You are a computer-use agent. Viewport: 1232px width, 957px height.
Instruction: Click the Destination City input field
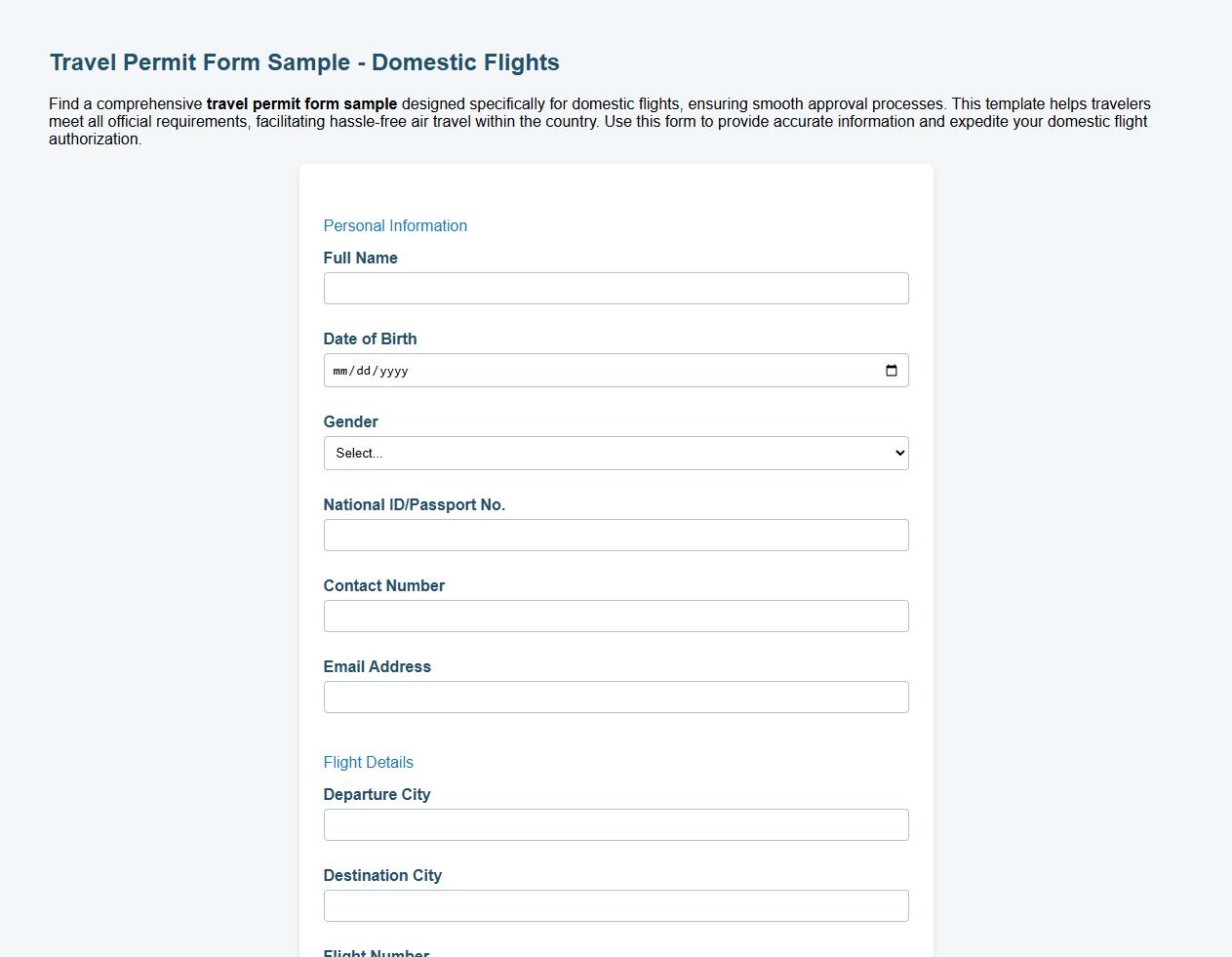point(616,905)
